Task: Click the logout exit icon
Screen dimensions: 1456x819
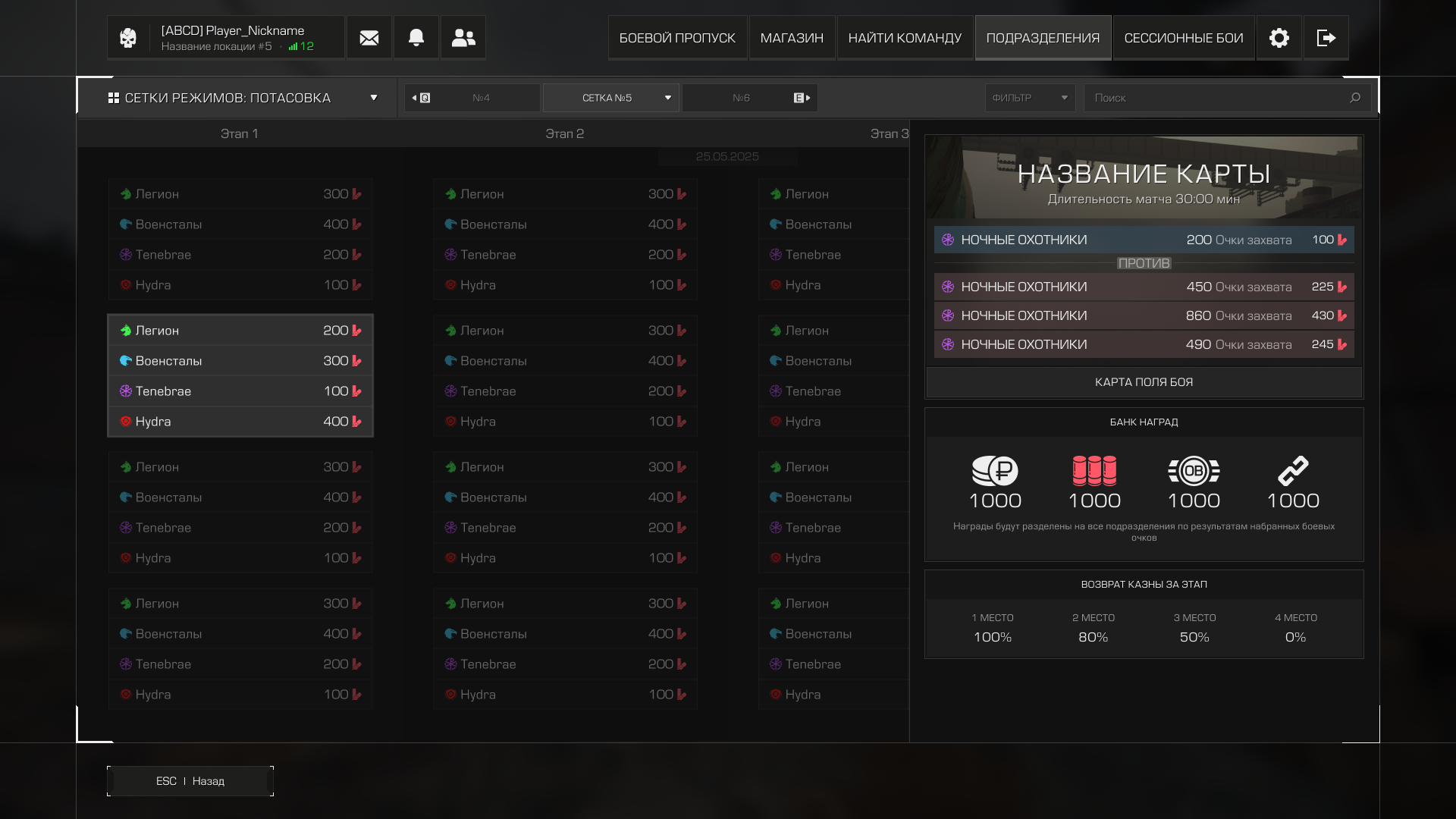Action: point(1326,38)
